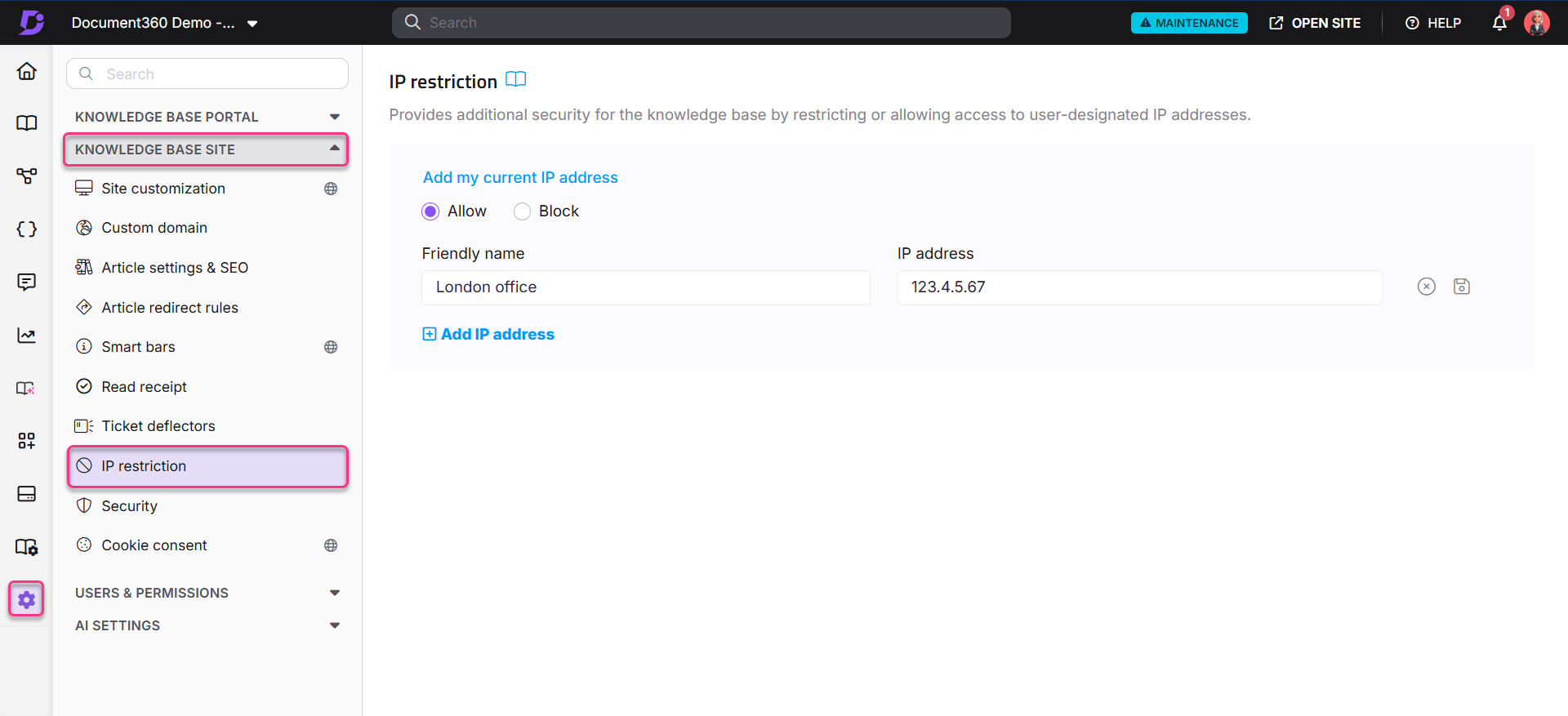Collapse the Knowledge Base Site section
1568x716 pixels.
click(334, 149)
